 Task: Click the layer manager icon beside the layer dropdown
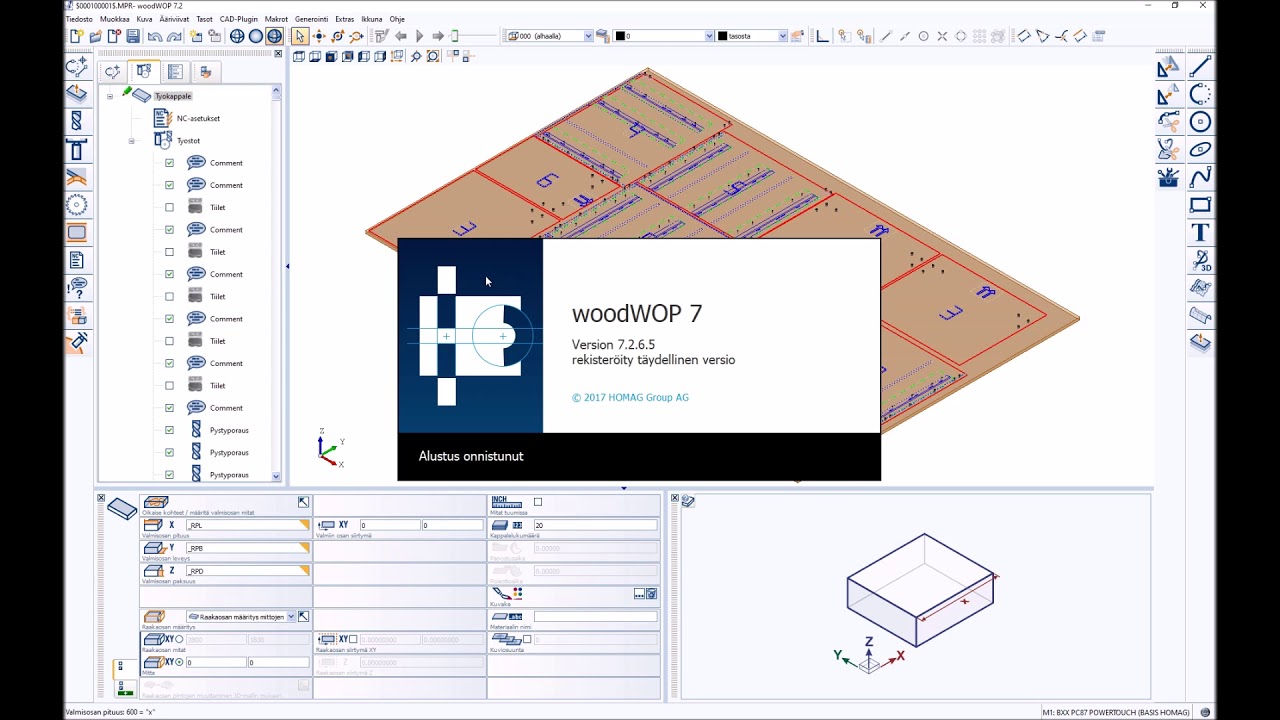point(603,36)
